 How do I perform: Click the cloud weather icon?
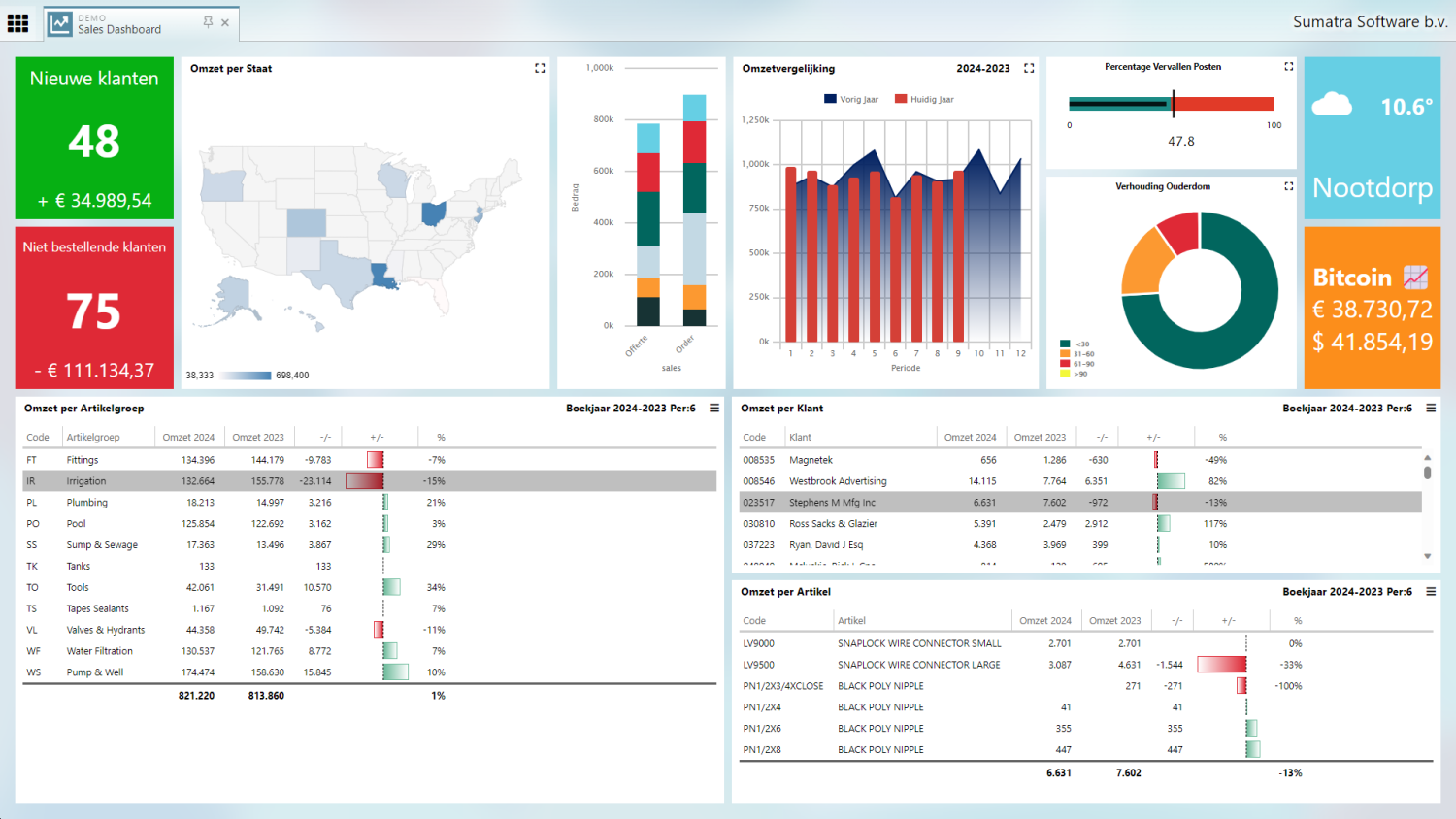tap(1332, 105)
